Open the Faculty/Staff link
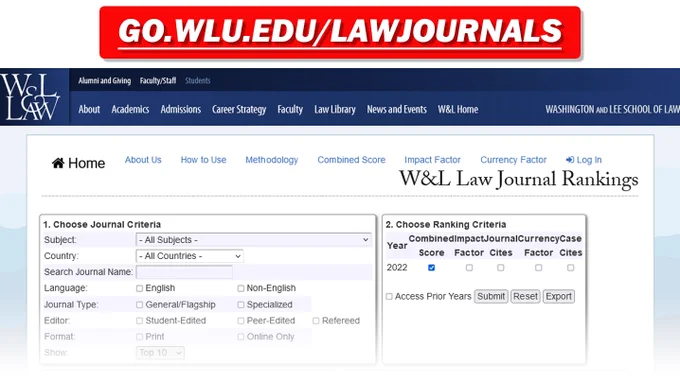The height and width of the screenshot is (382, 680). pyautogui.click(x=158, y=81)
